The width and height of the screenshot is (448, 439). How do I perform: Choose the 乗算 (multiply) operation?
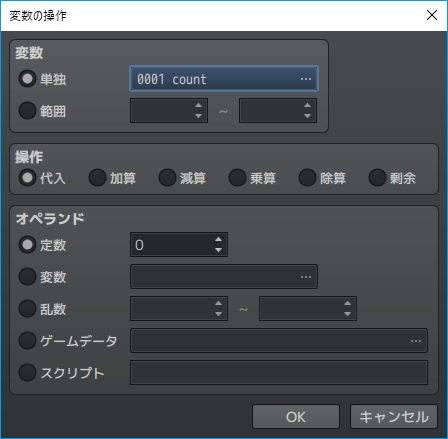[x=237, y=177]
